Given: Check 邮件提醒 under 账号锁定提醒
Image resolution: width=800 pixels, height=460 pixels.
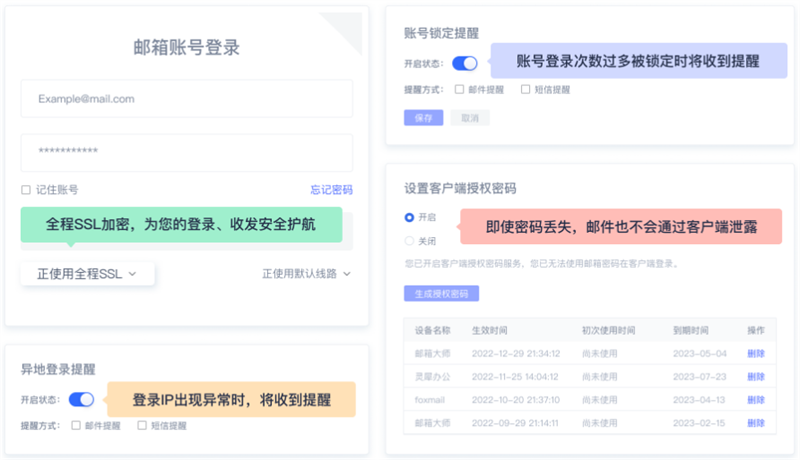Looking at the screenshot, I should [459, 89].
